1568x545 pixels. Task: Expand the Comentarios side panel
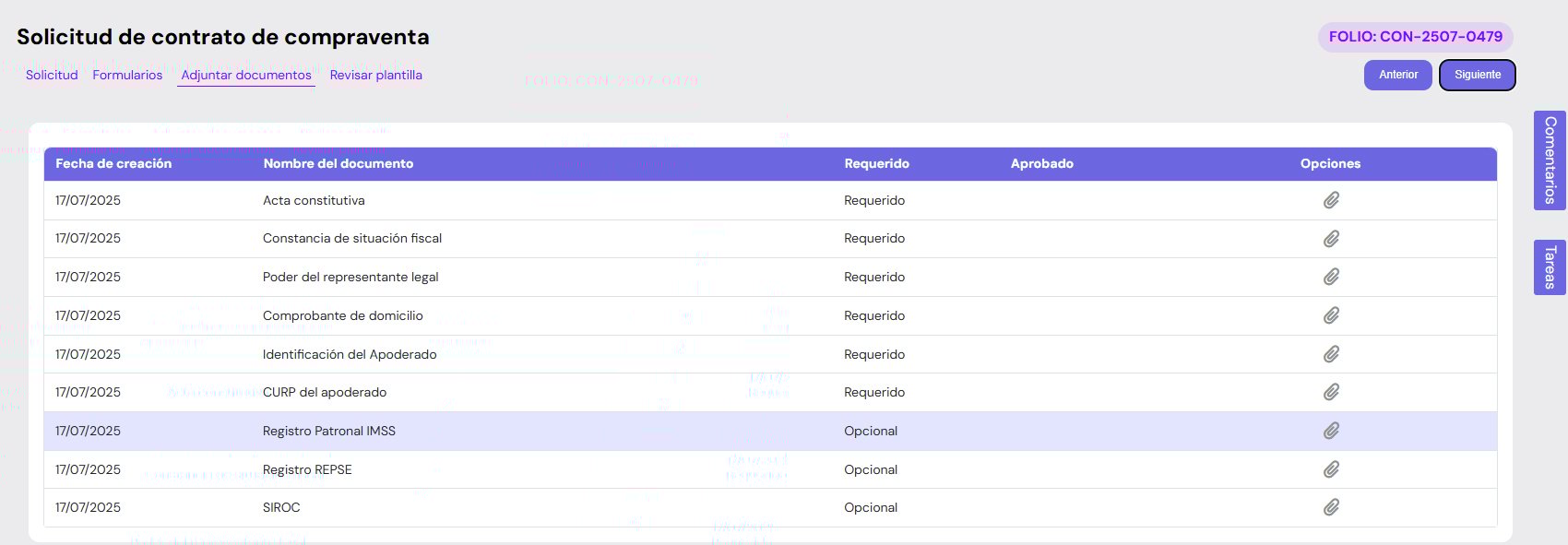tap(1550, 160)
